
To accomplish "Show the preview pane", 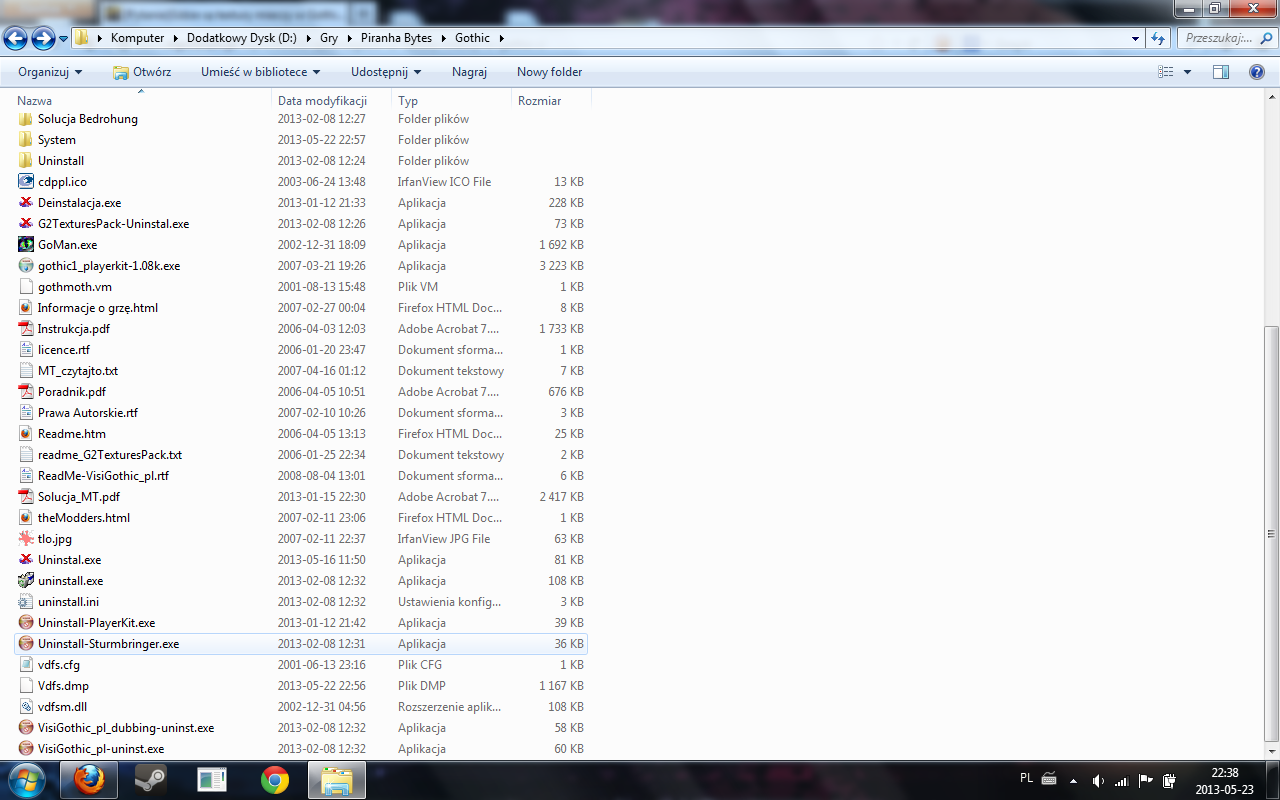I will click(x=1221, y=72).
